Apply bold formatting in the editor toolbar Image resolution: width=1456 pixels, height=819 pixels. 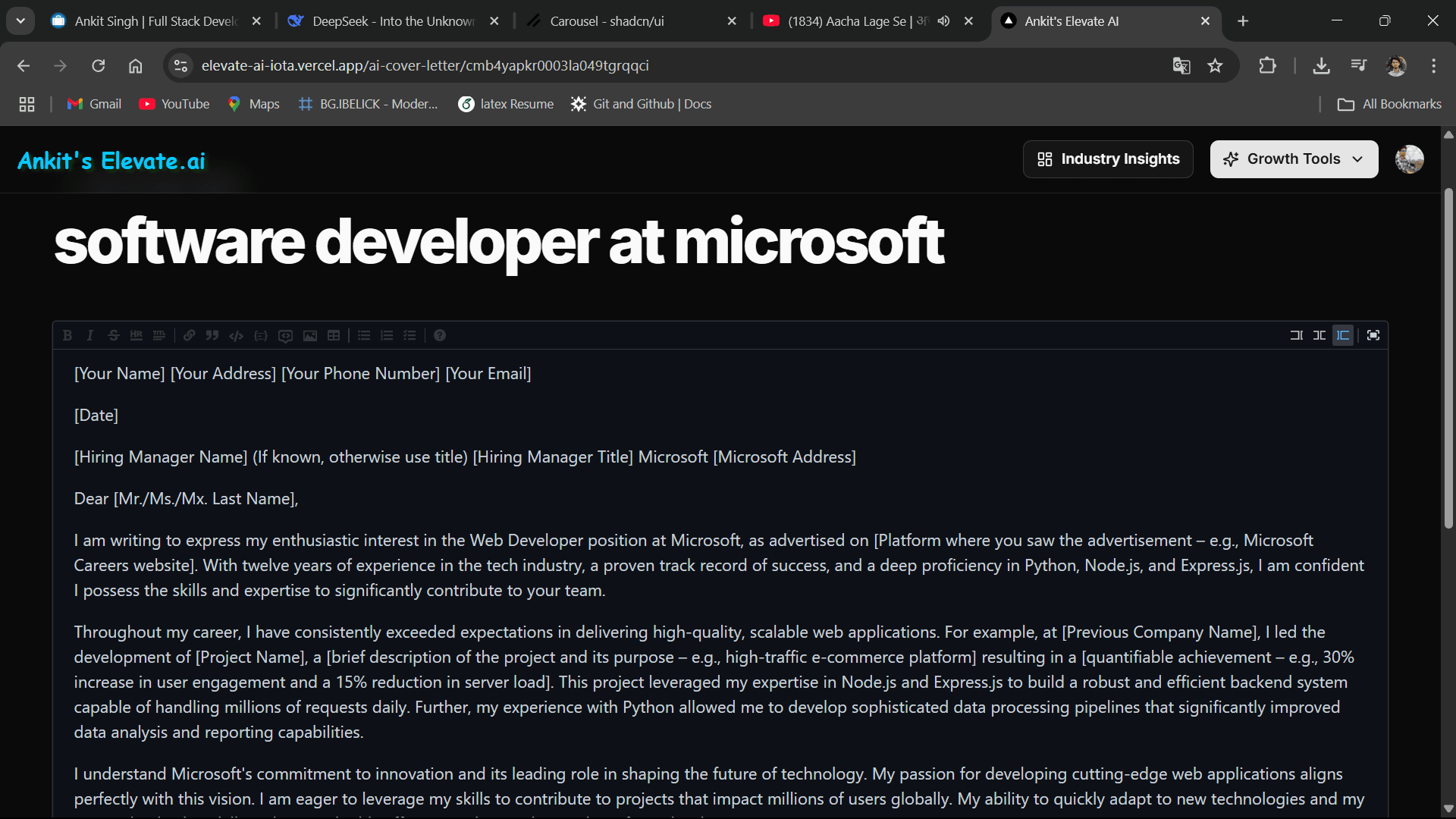coord(67,335)
